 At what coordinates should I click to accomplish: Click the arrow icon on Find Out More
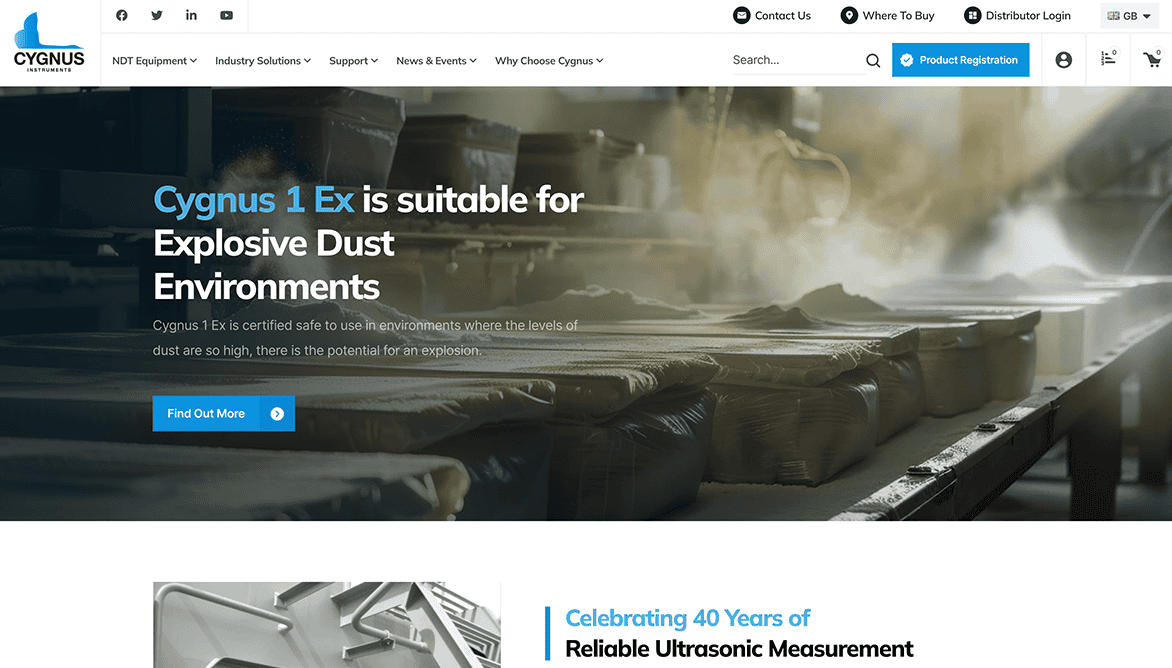coord(277,413)
